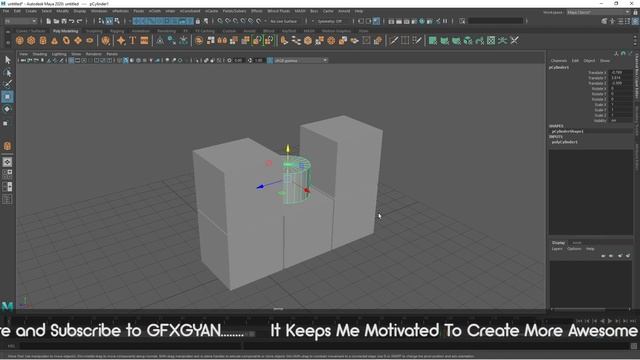The width and height of the screenshot is (640, 360).
Task: Open the Channels menu in Channel Box
Action: (559, 60)
